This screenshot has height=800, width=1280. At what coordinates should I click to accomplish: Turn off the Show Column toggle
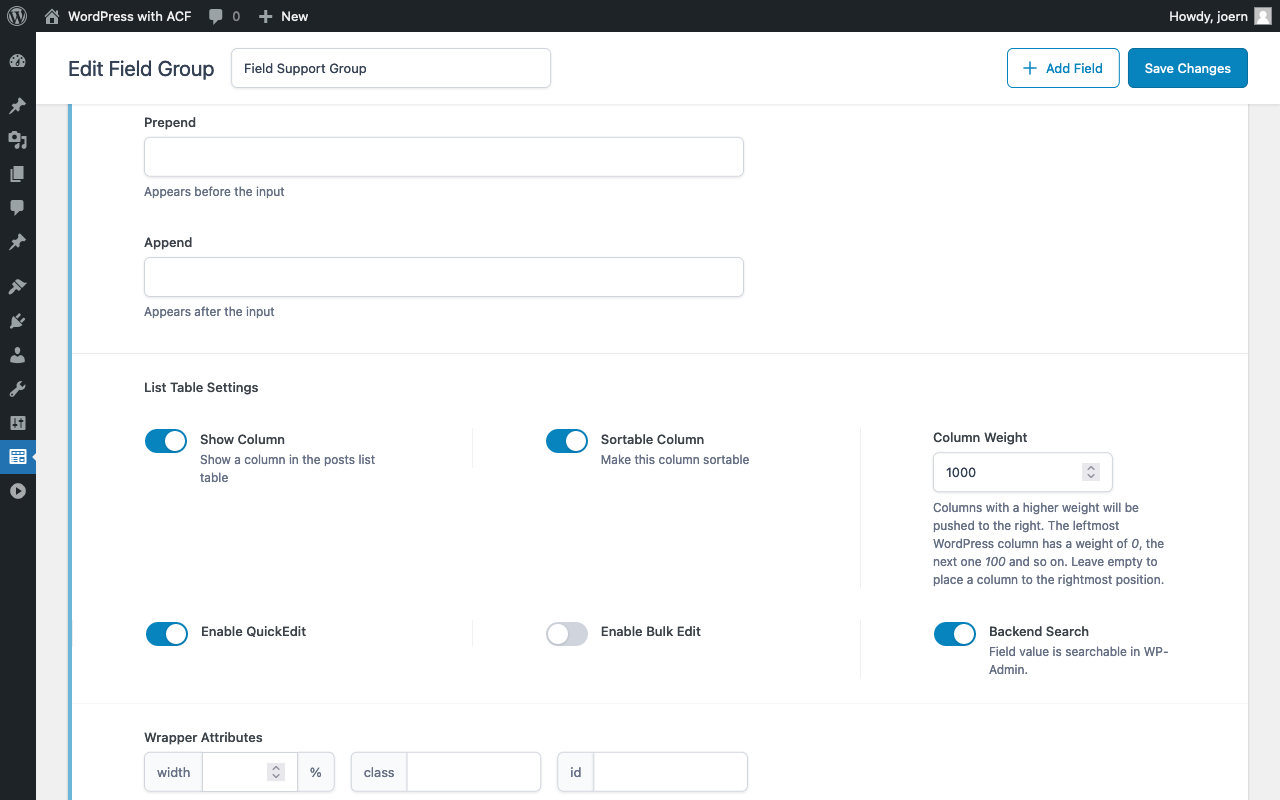coord(166,441)
